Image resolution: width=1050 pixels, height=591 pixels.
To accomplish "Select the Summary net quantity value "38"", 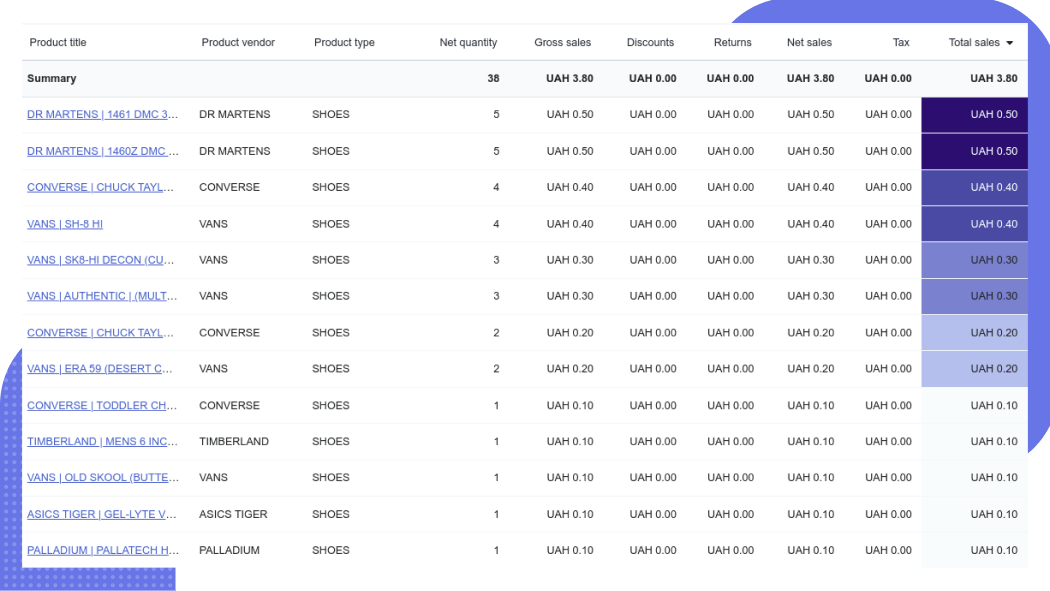I will coord(493,78).
